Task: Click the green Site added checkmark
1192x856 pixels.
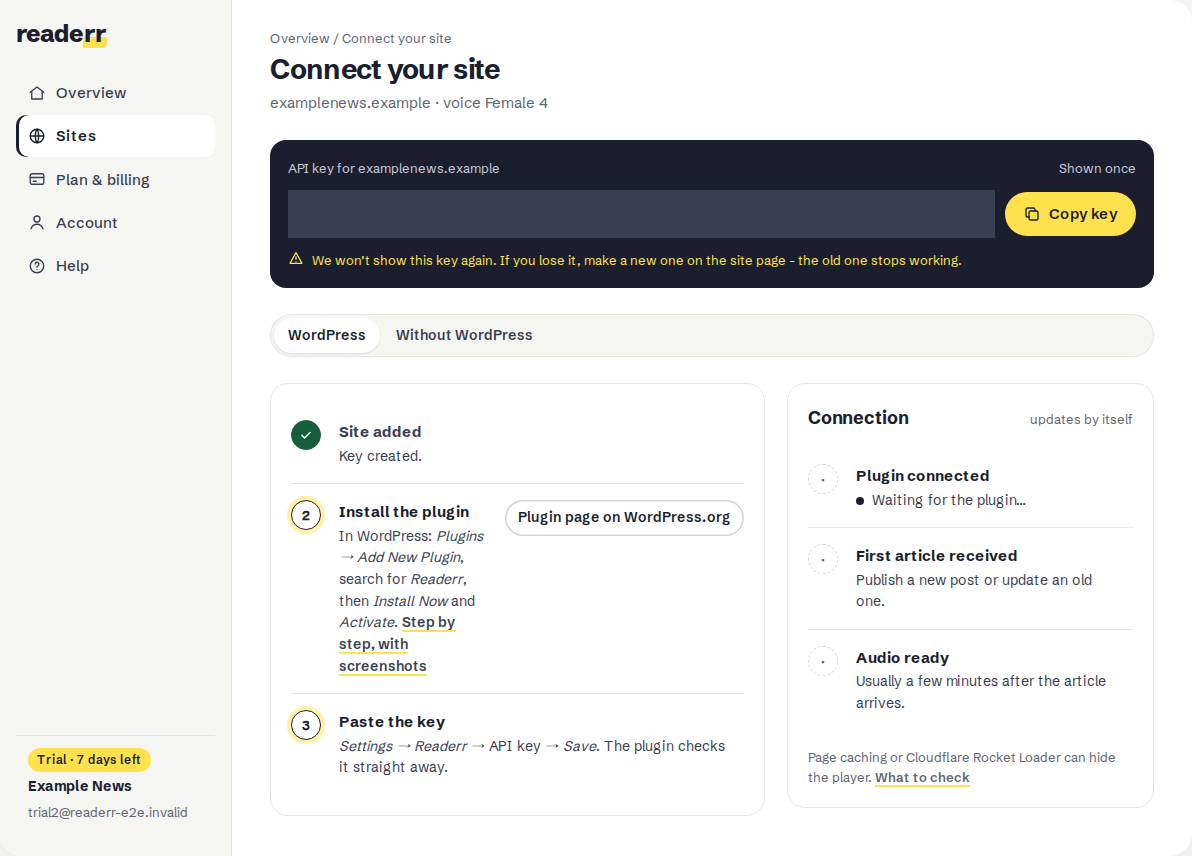Action: point(306,435)
